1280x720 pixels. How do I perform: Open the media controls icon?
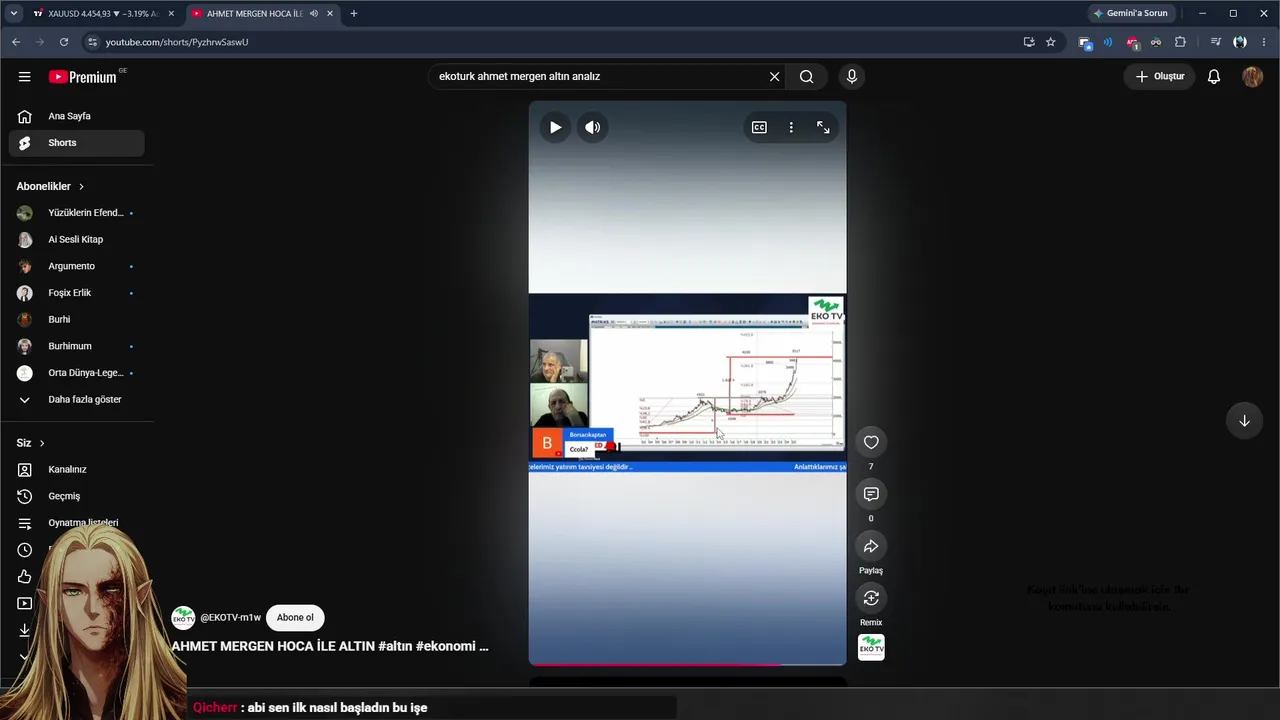coord(1216,42)
